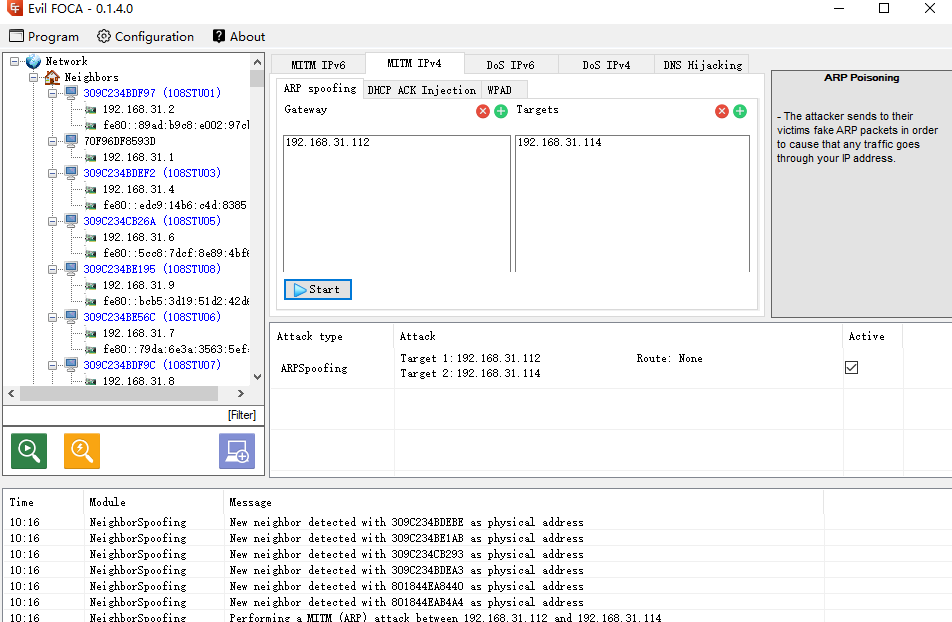Click computer icon of 309C234CB26A (108STU05)
Viewport: 952px width, 622px height.
(72, 221)
